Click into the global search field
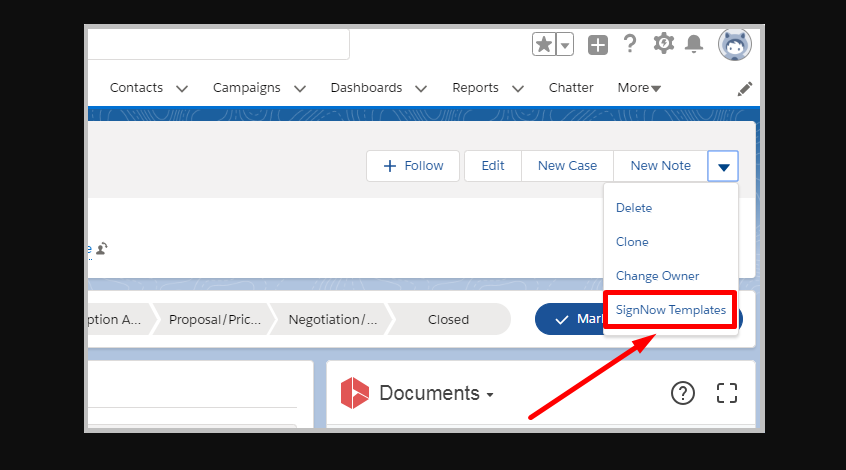This screenshot has height=470, width=846. coord(218,44)
